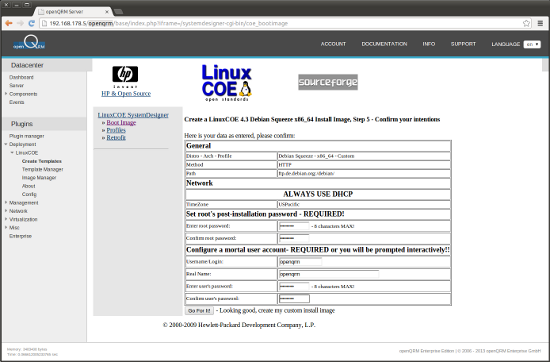The height and width of the screenshot is (362, 550).
Task: Click the browser forward arrow
Action: (x=20, y=23)
